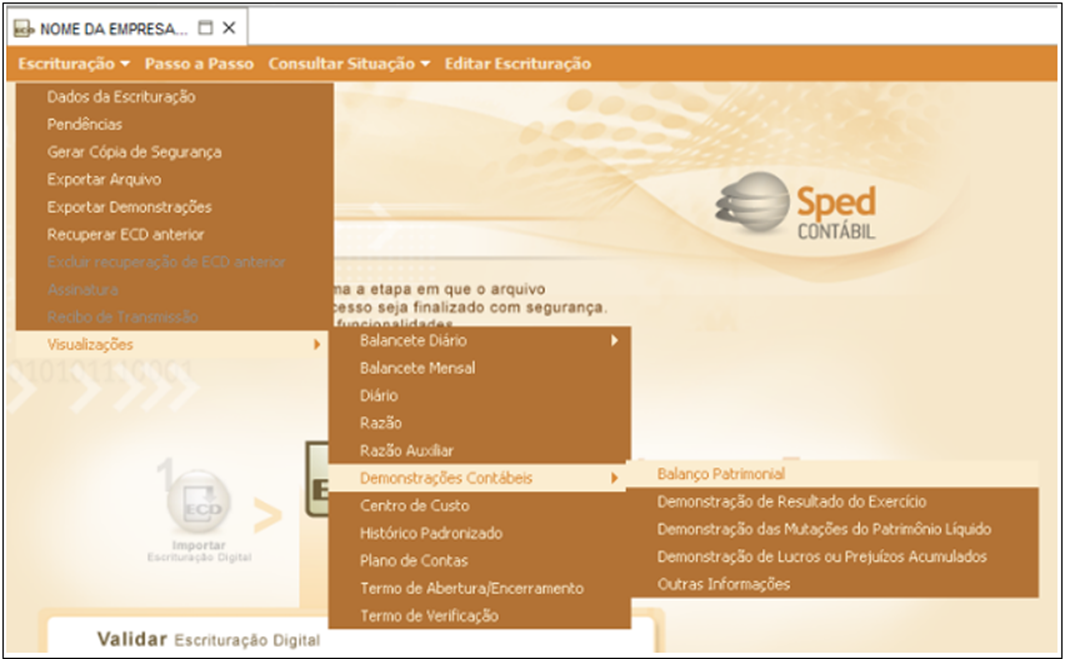Close the NOME DA EMPRESA window
This screenshot has height=659, width=1065.
[229, 28]
